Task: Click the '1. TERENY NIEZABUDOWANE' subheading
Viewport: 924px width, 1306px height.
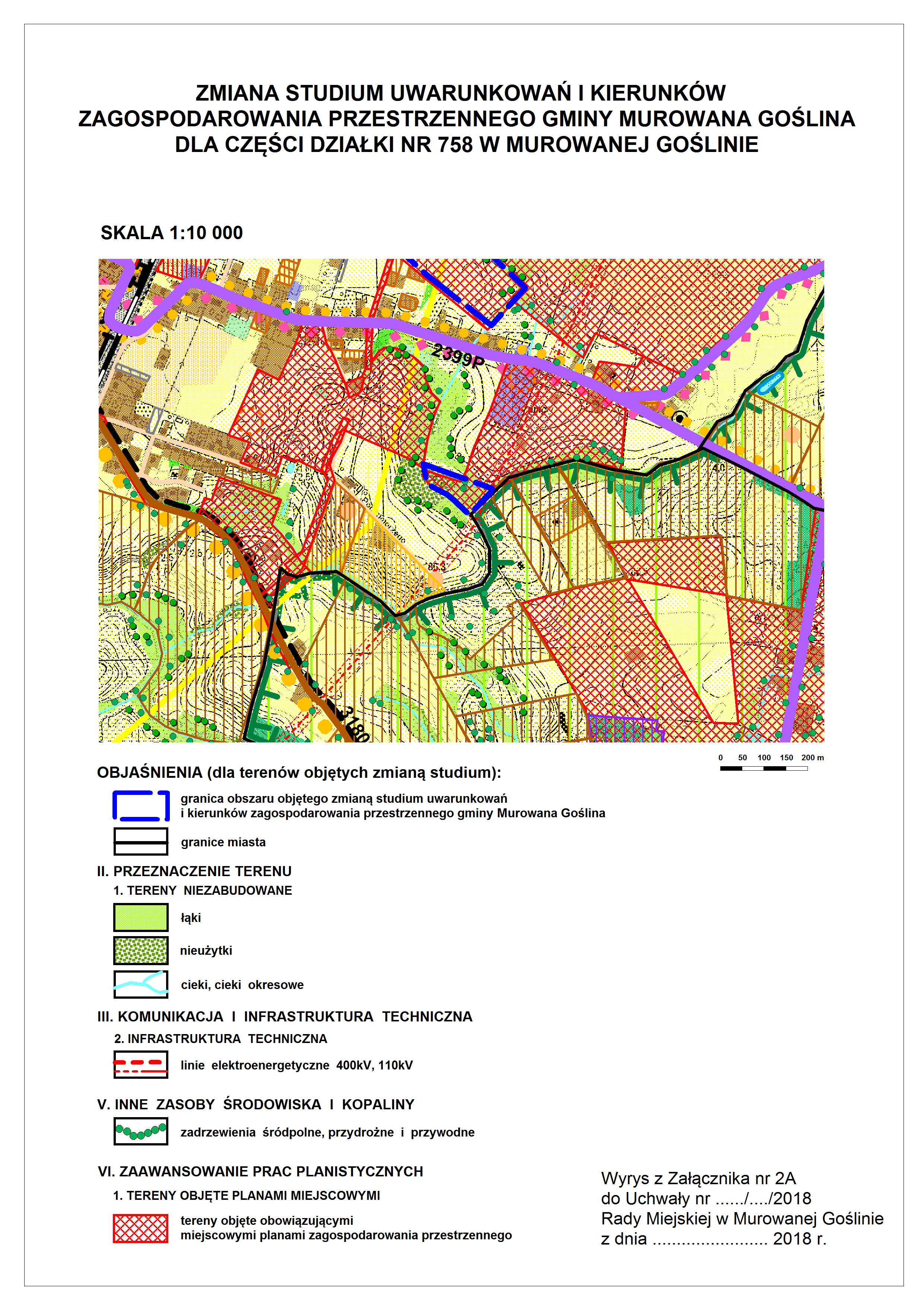Action: pos(203,890)
